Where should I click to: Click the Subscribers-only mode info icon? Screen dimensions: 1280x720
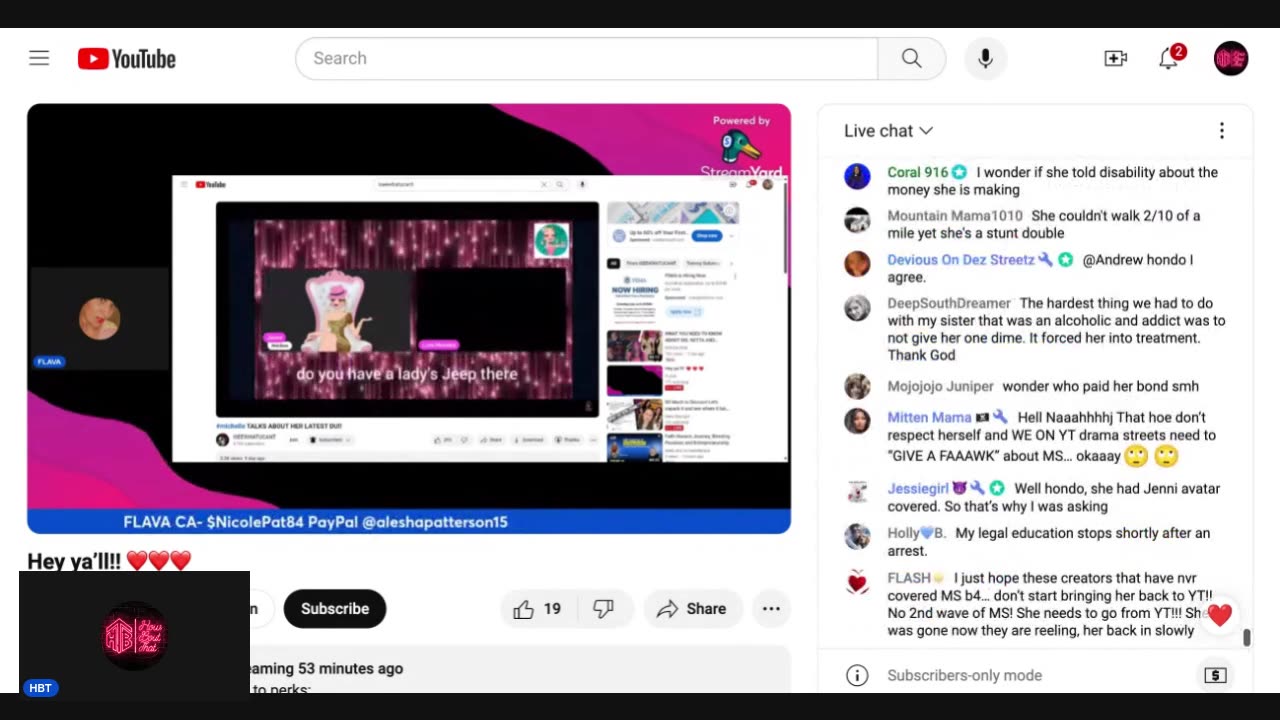857,675
